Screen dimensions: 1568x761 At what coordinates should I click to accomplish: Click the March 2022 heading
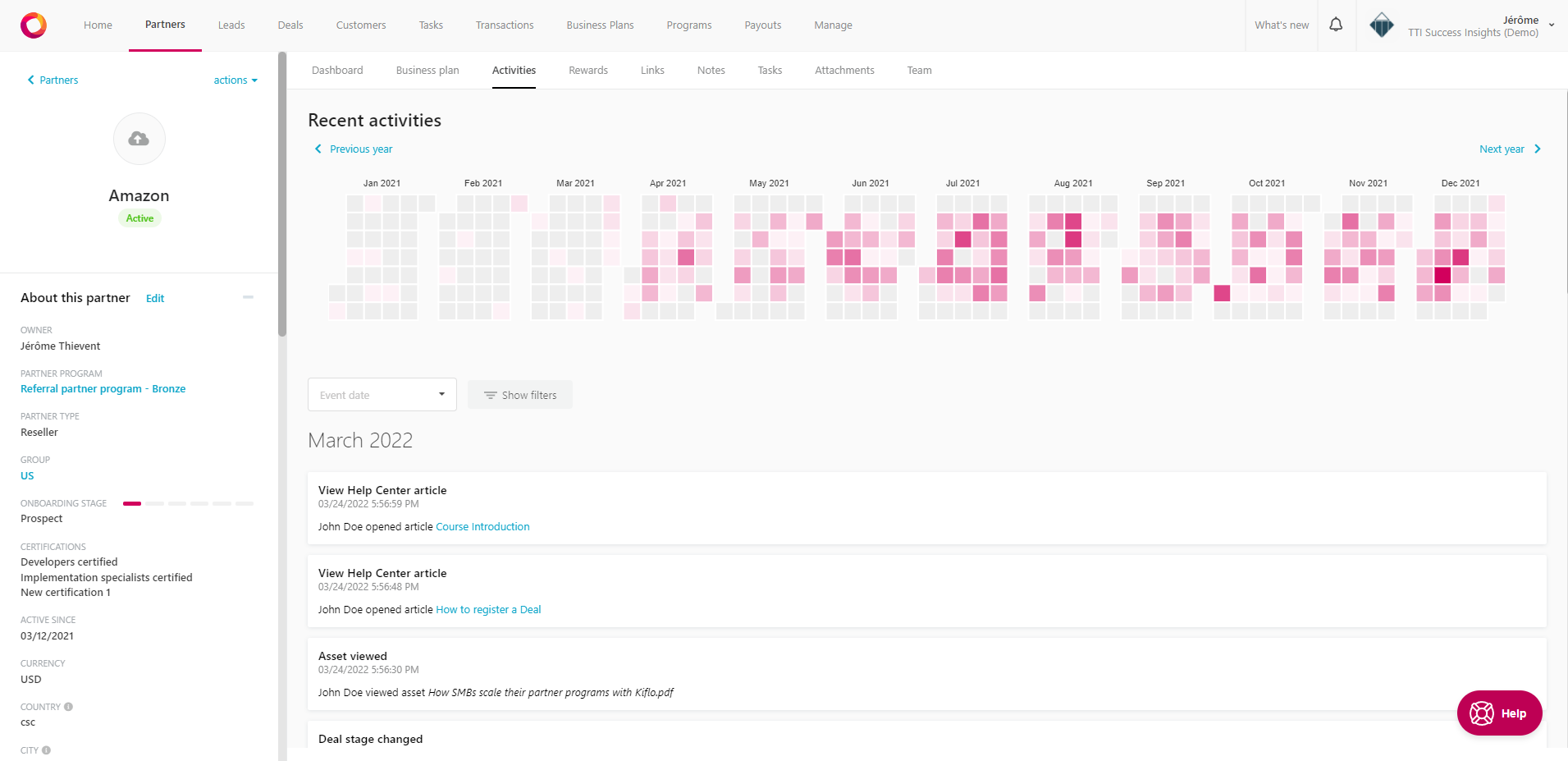click(360, 441)
